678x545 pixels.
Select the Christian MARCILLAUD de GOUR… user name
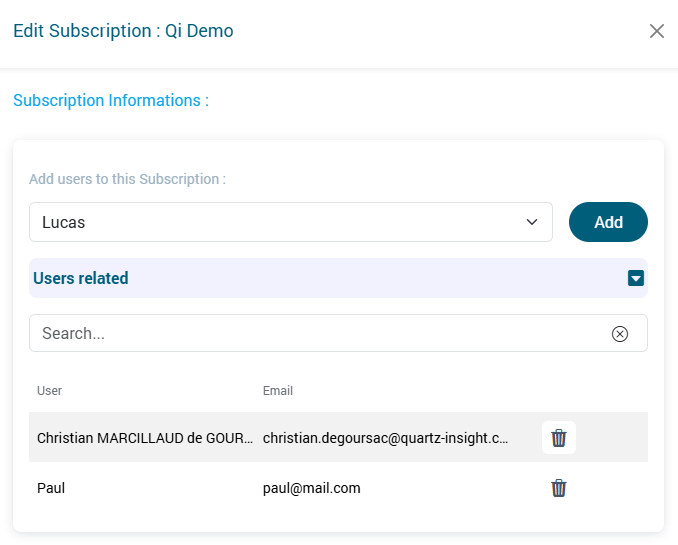pos(144,438)
